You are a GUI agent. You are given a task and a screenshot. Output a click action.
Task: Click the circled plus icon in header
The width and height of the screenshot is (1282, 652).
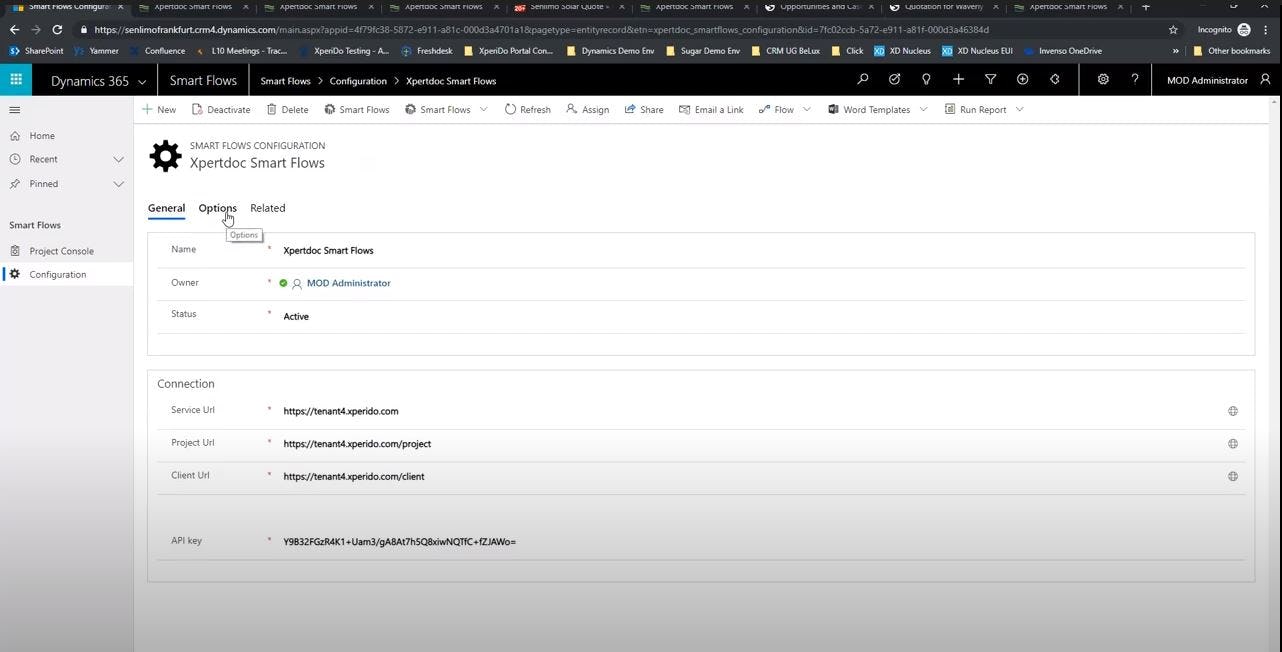[1022, 80]
